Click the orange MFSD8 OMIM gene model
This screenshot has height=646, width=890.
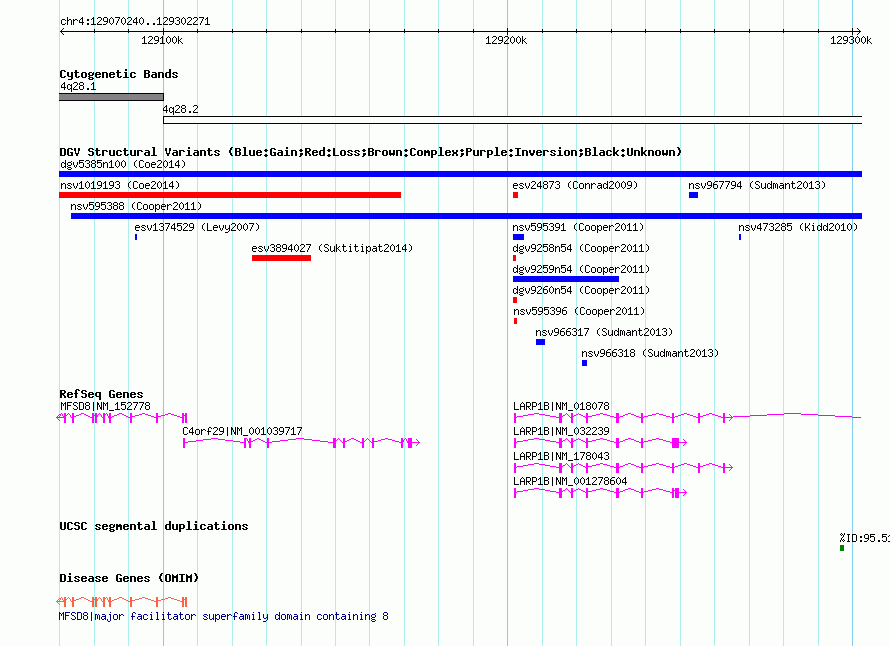122,602
